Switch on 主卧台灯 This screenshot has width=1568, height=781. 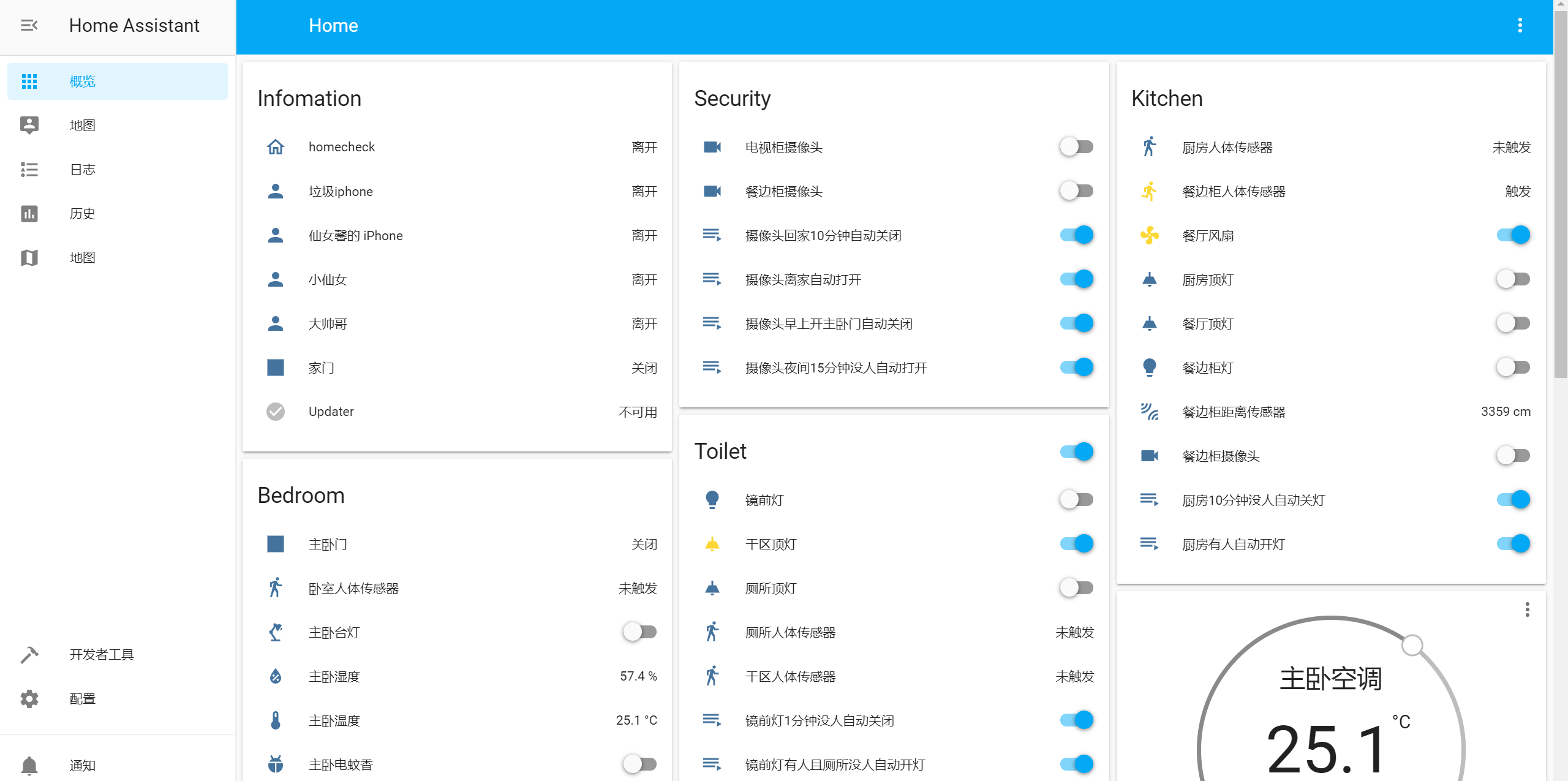coord(639,632)
